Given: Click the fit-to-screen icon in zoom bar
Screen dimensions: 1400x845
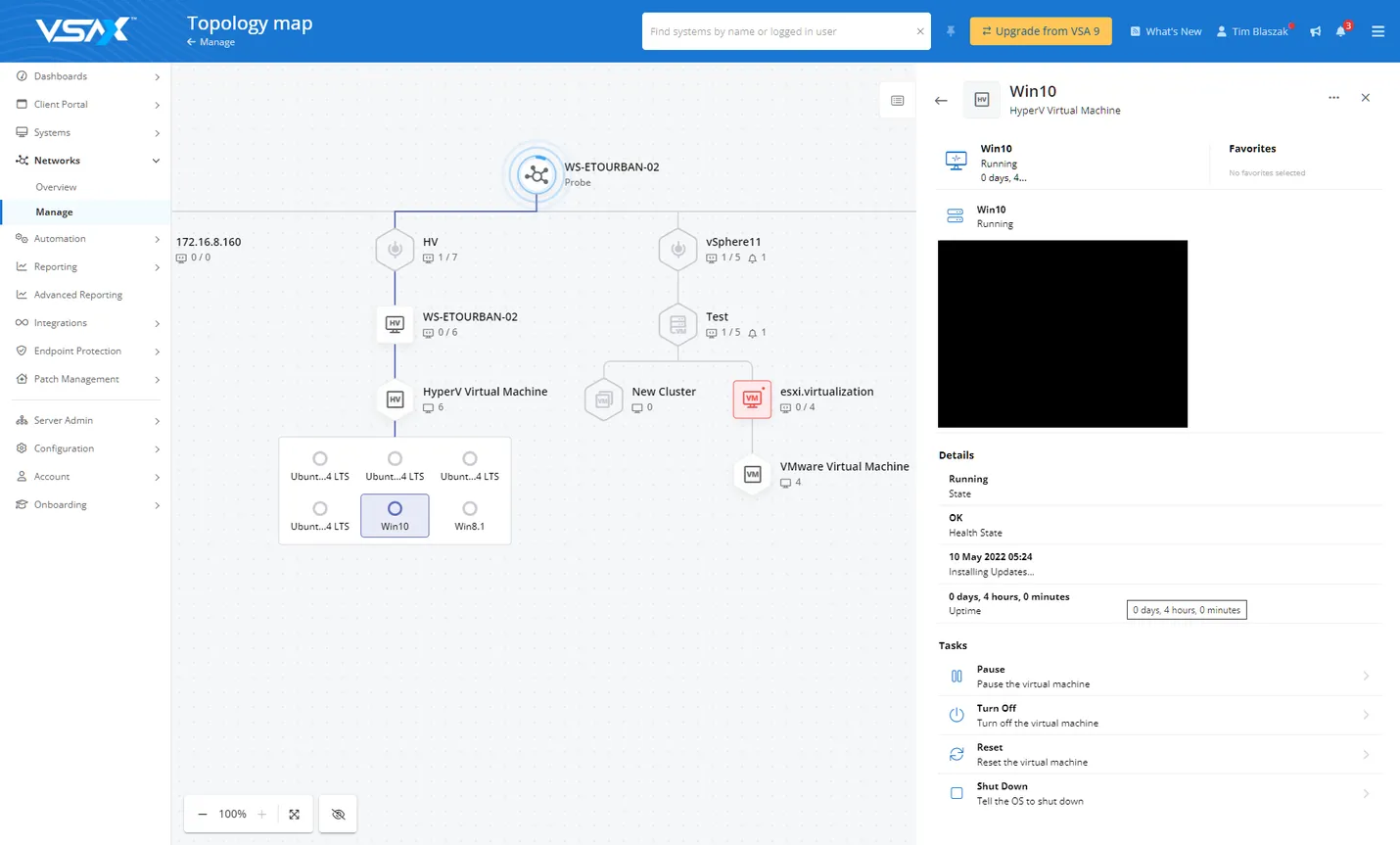Looking at the screenshot, I should 294,815.
